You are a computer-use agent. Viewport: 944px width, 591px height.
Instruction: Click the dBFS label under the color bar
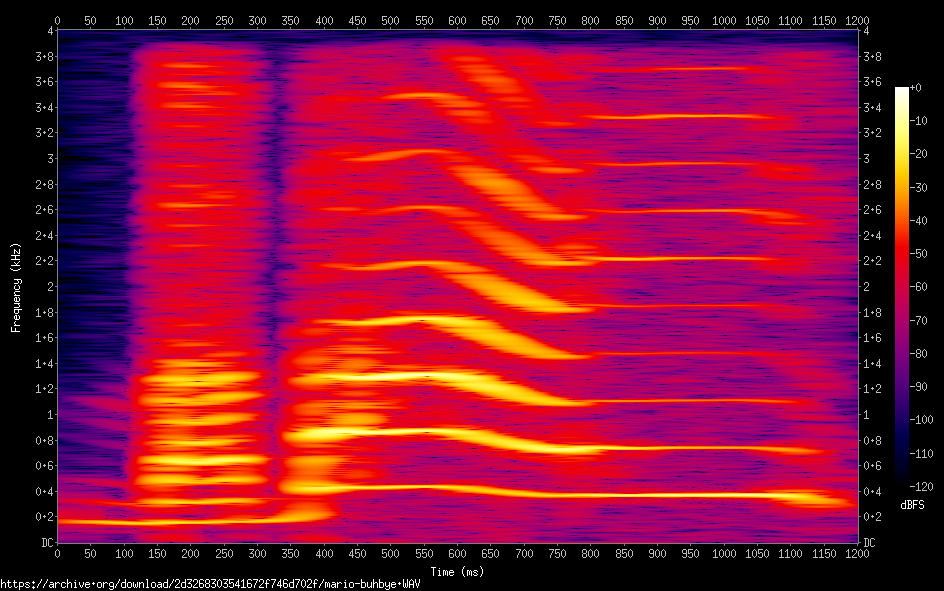pos(912,505)
